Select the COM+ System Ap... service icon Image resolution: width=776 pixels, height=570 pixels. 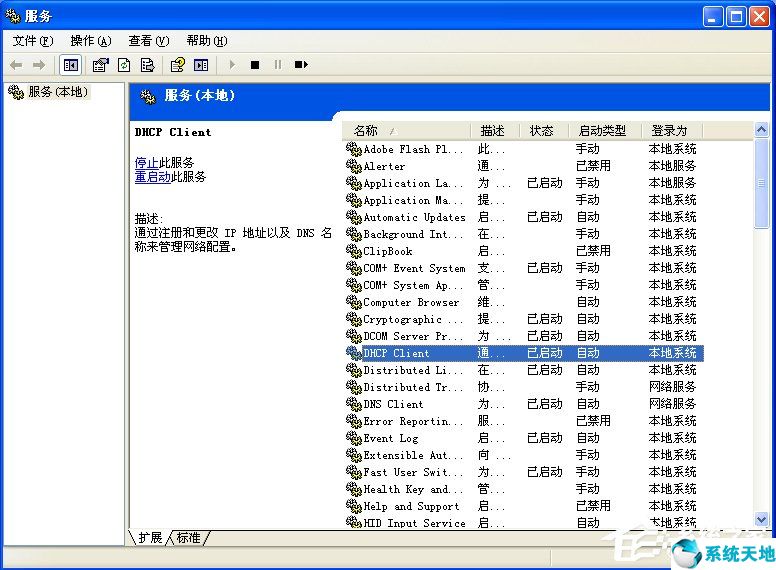[353, 285]
